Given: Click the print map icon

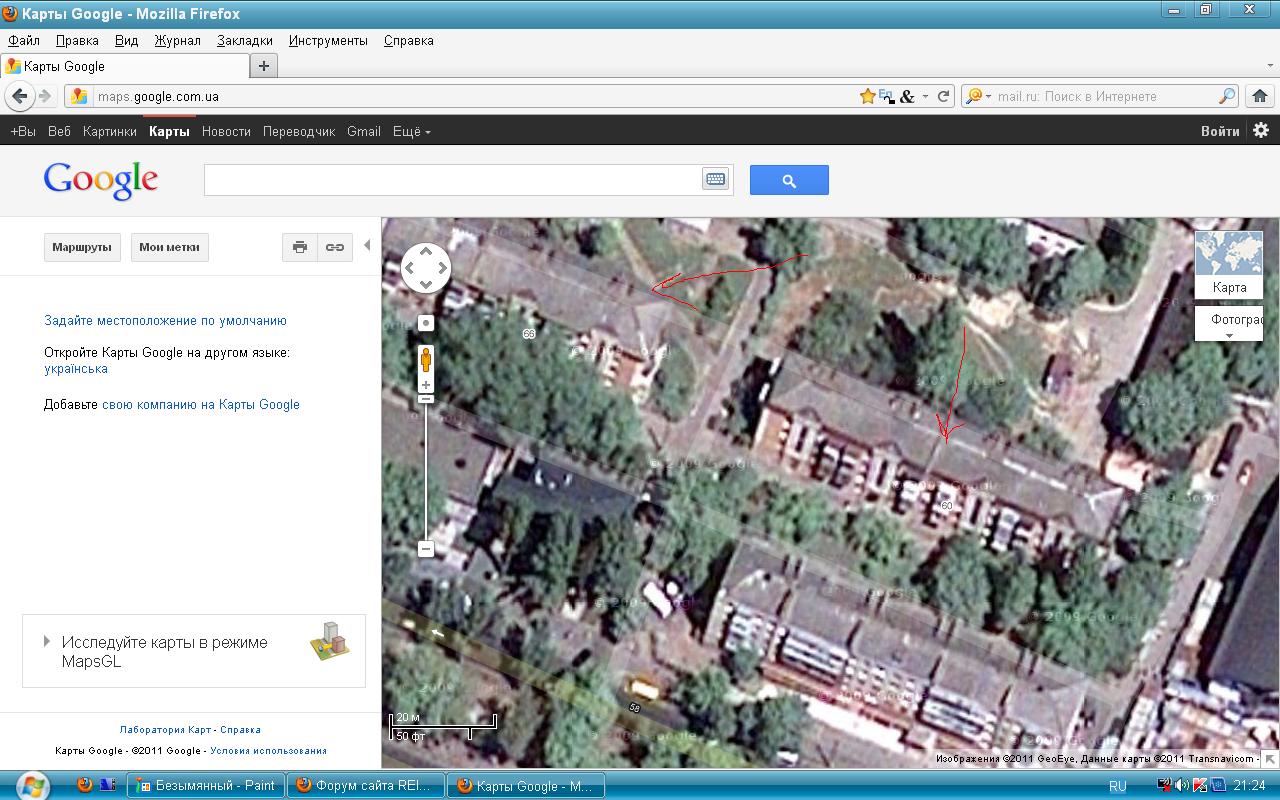Looking at the screenshot, I should 299,247.
